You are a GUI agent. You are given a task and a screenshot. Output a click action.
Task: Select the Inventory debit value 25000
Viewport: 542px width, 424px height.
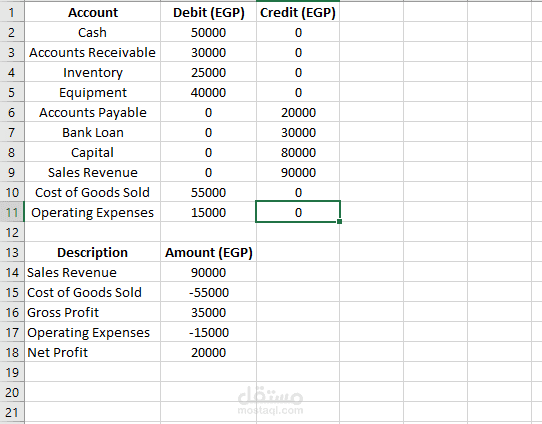208,73
